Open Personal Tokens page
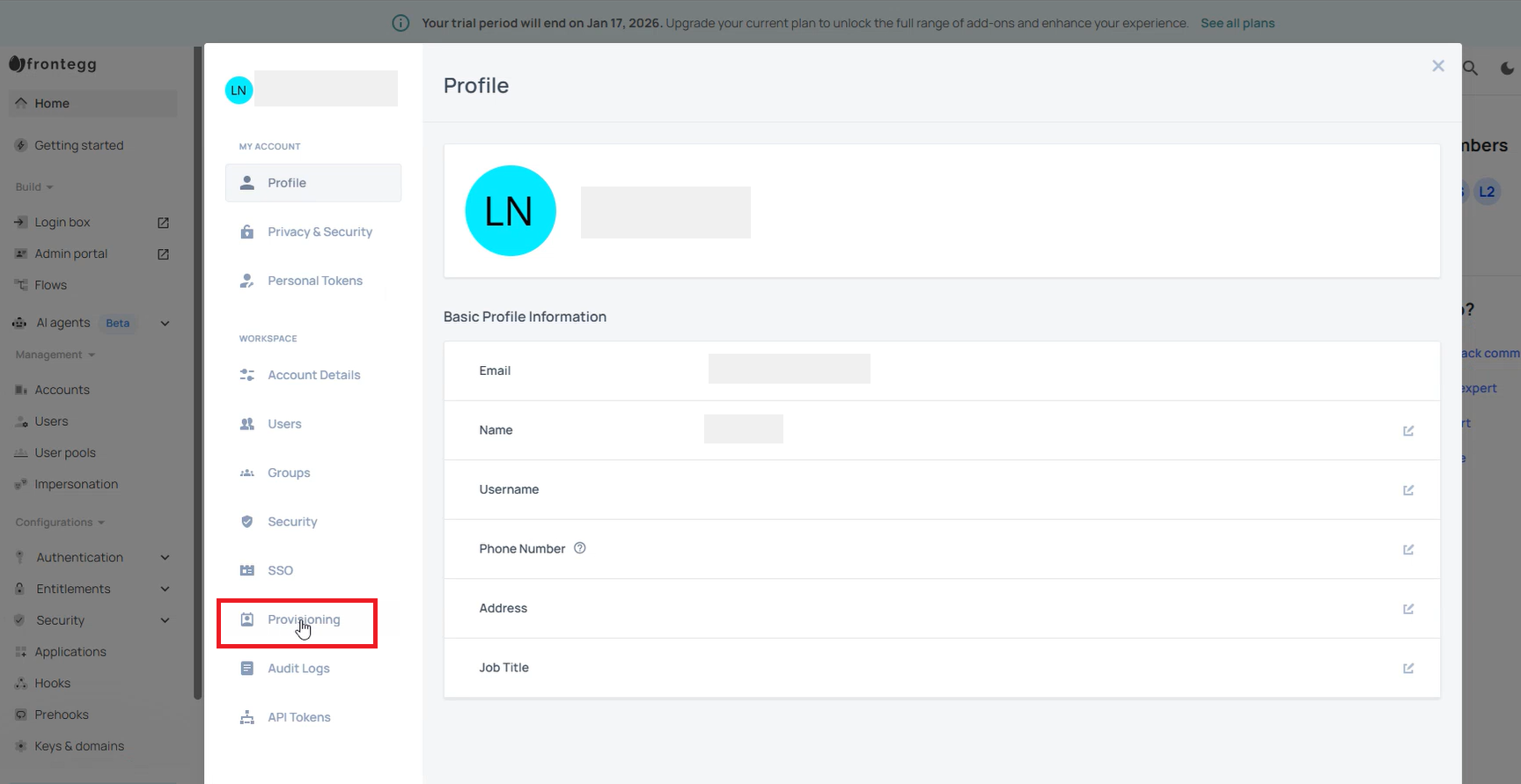 pyautogui.click(x=313, y=281)
